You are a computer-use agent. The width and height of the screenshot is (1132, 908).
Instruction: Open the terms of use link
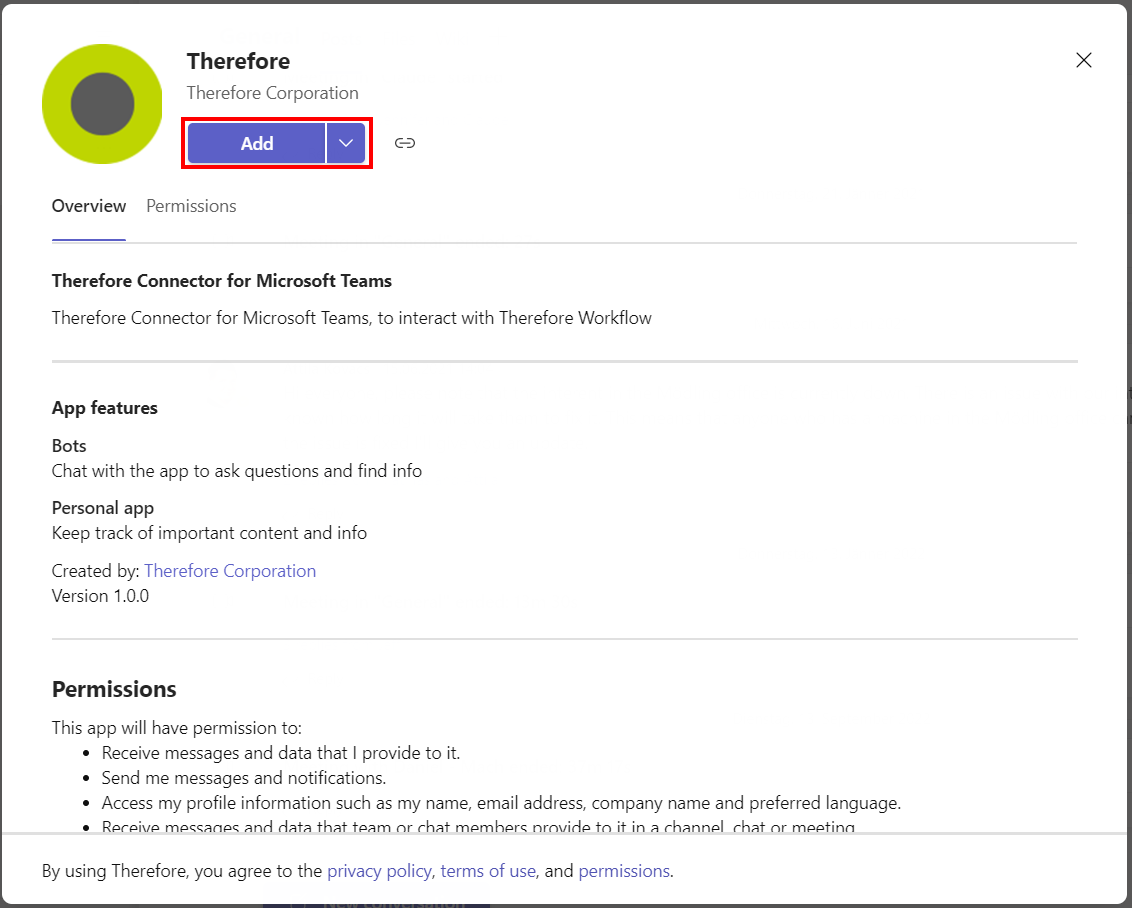(x=488, y=871)
